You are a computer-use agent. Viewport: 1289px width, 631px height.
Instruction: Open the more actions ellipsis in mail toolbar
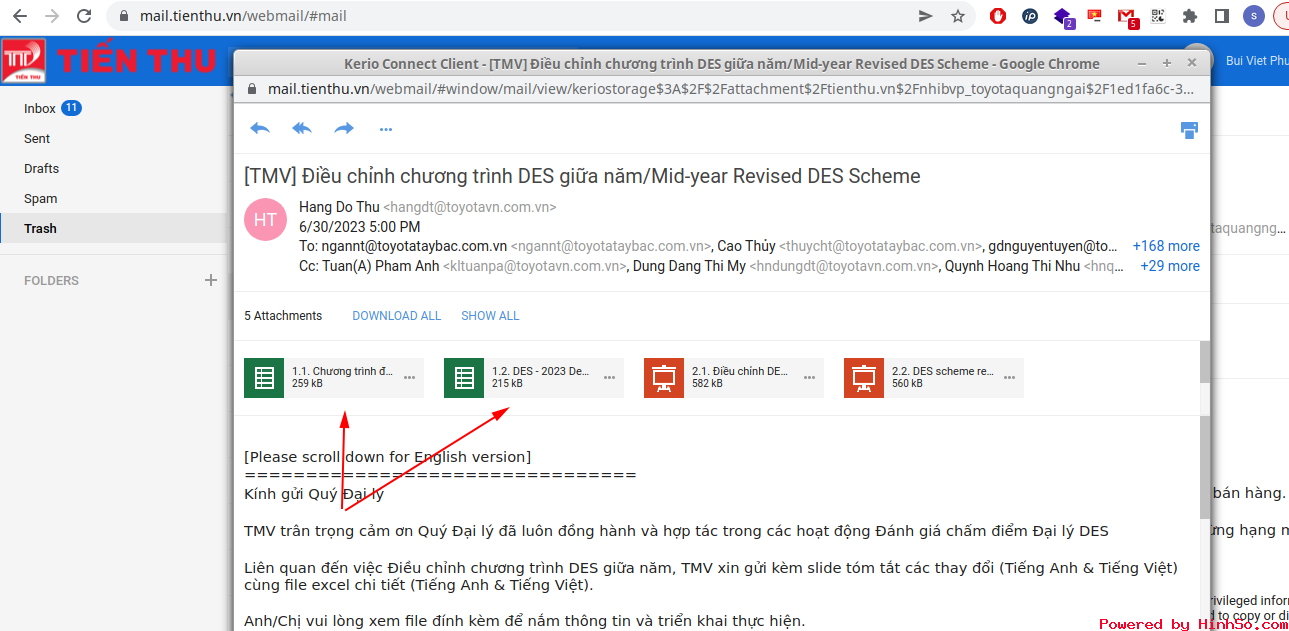point(386,129)
